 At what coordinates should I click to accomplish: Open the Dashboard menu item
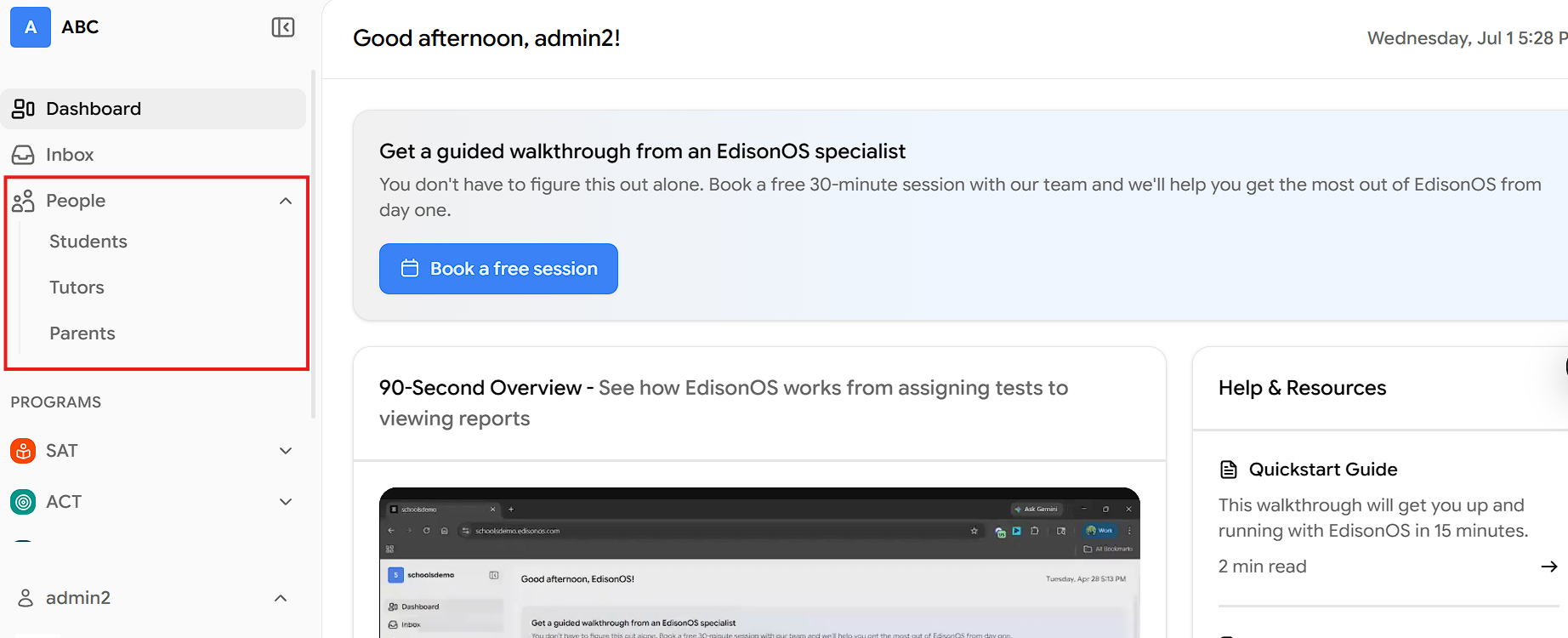click(x=154, y=109)
